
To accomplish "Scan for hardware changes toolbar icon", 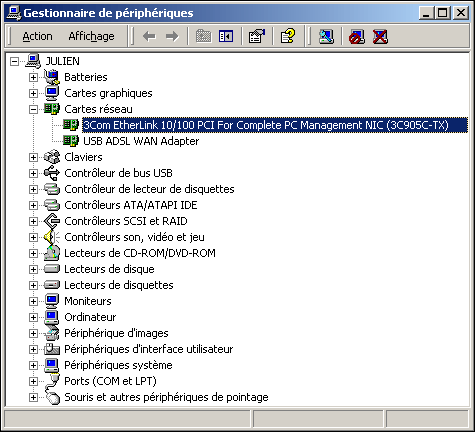I will 326,36.
